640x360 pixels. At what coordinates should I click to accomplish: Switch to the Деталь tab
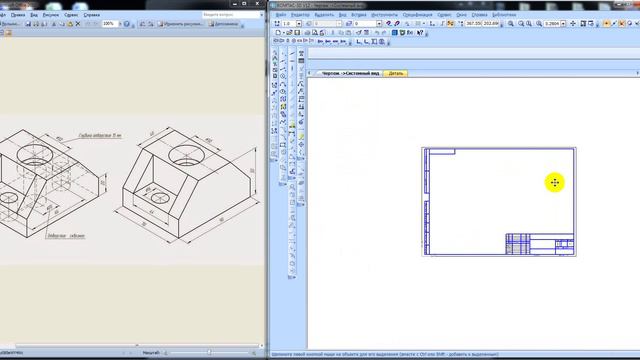(x=396, y=73)
